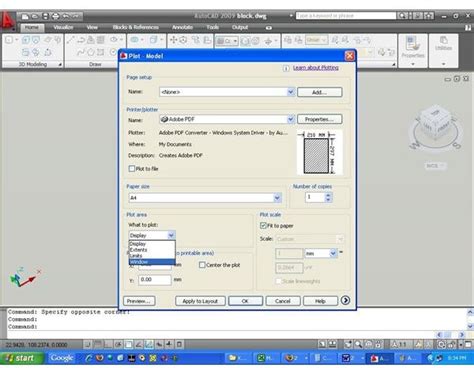Viewport: 474px width, 368px height.
Task: Select Limits in What to plot list
Action: (152, 256)
